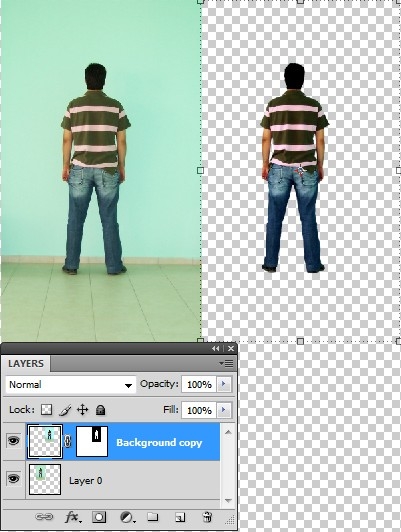Image resolution: width=401 pixels, height=532 pixels.
Task: Click the left-middle transform handle
Action: [x=200, y=170]
